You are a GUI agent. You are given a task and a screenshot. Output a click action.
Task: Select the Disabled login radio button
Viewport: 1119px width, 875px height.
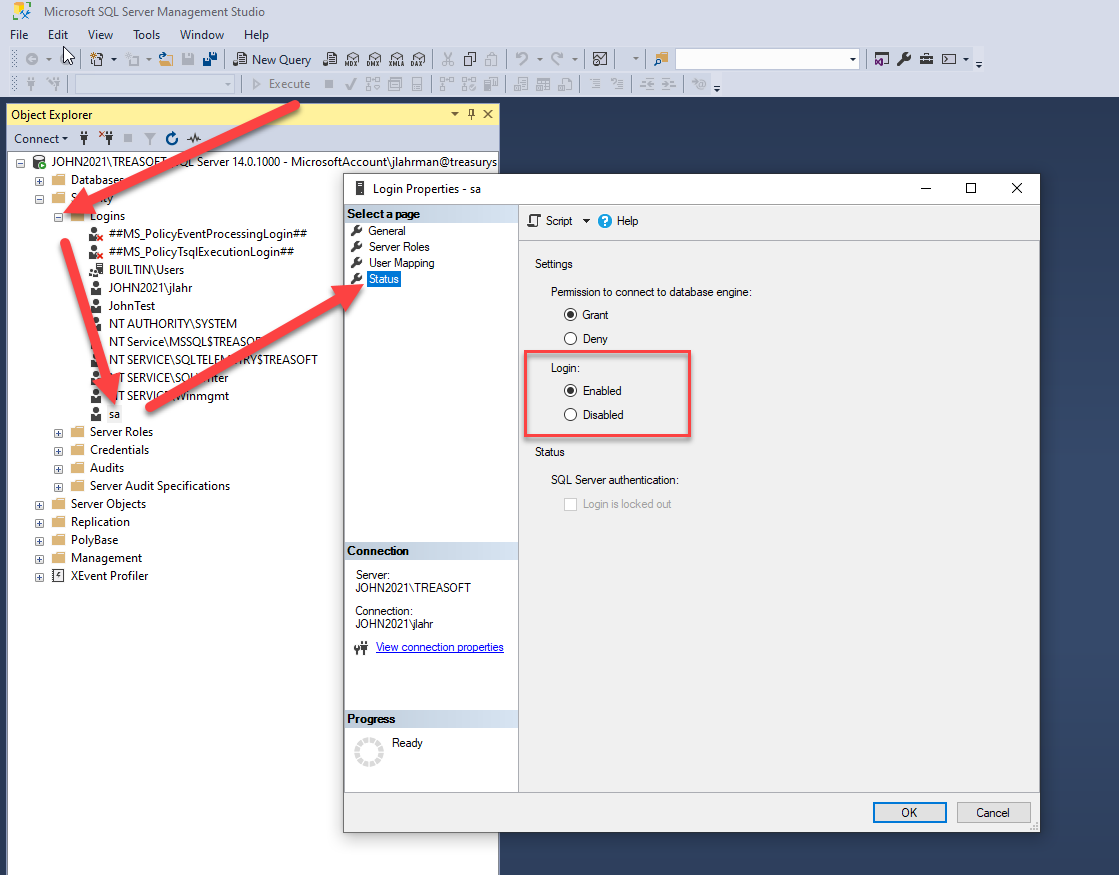coord(570,415)
